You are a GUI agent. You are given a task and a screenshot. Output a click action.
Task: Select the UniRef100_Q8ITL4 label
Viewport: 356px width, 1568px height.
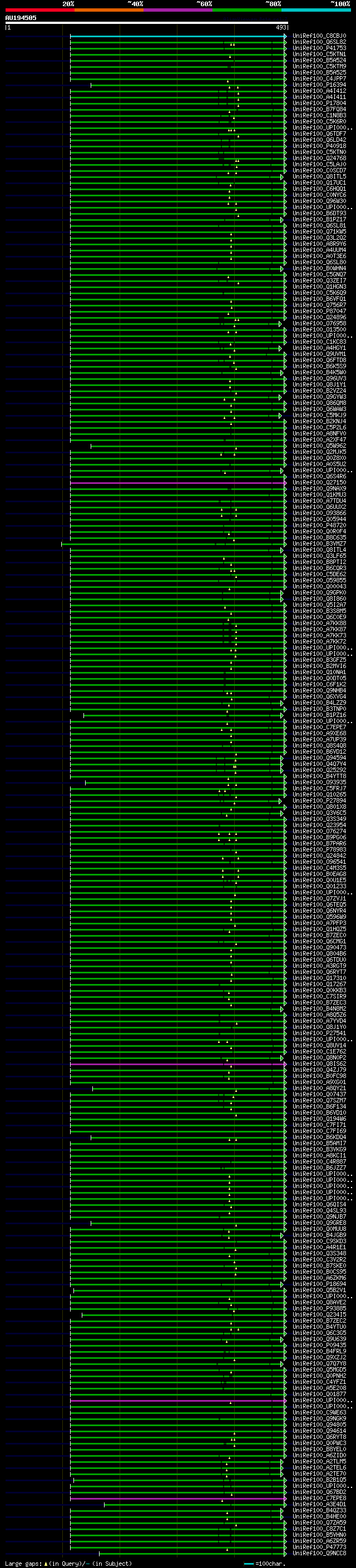tap(319, 550)
